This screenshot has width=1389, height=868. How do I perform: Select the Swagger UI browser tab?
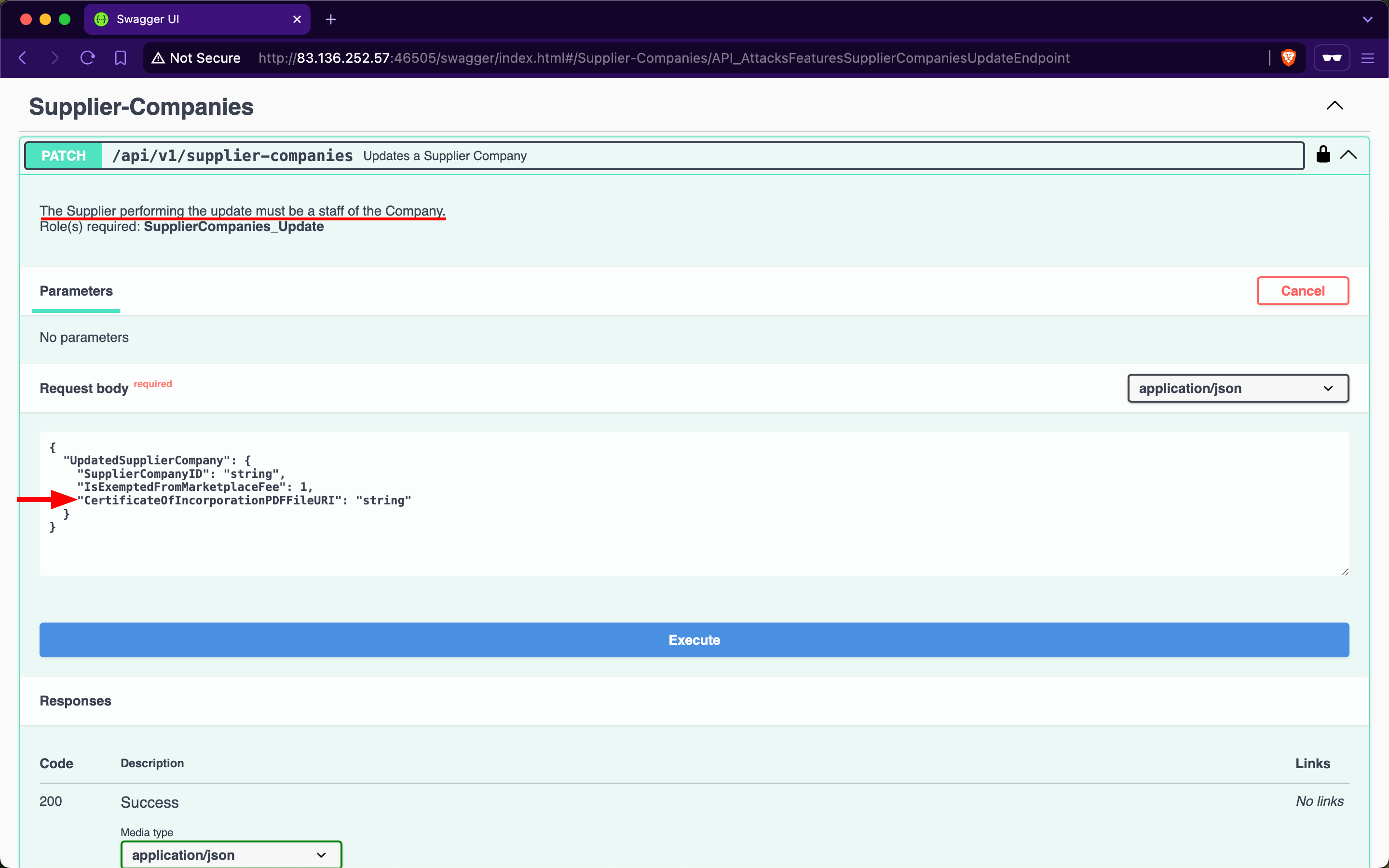(197, 19)
